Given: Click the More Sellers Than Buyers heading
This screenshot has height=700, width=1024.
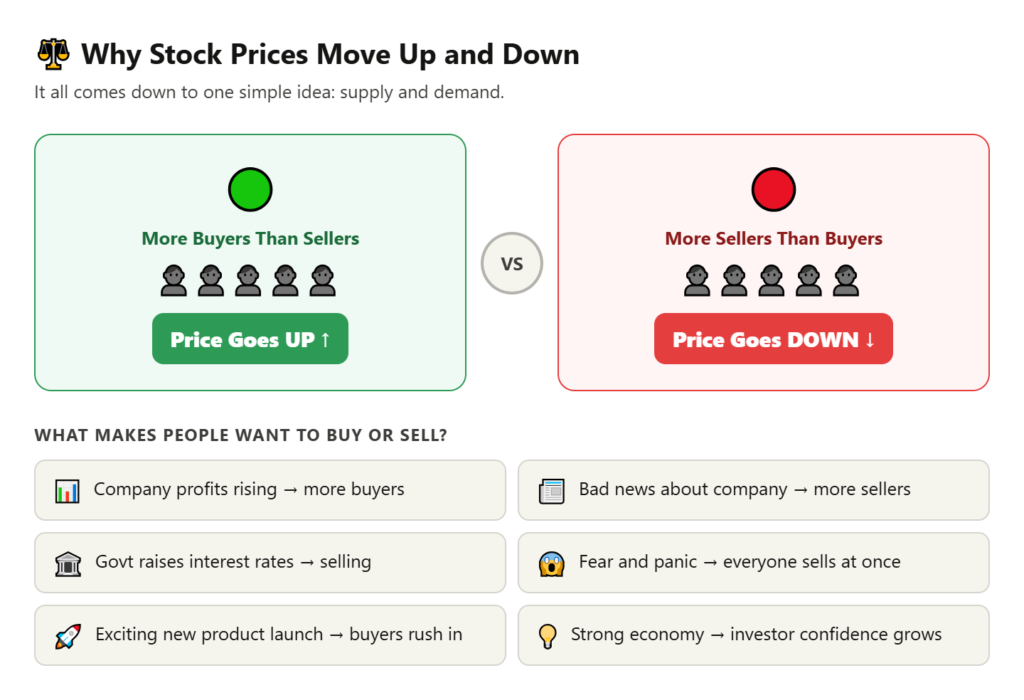Looking at the screenshot, I should point(773,239).
